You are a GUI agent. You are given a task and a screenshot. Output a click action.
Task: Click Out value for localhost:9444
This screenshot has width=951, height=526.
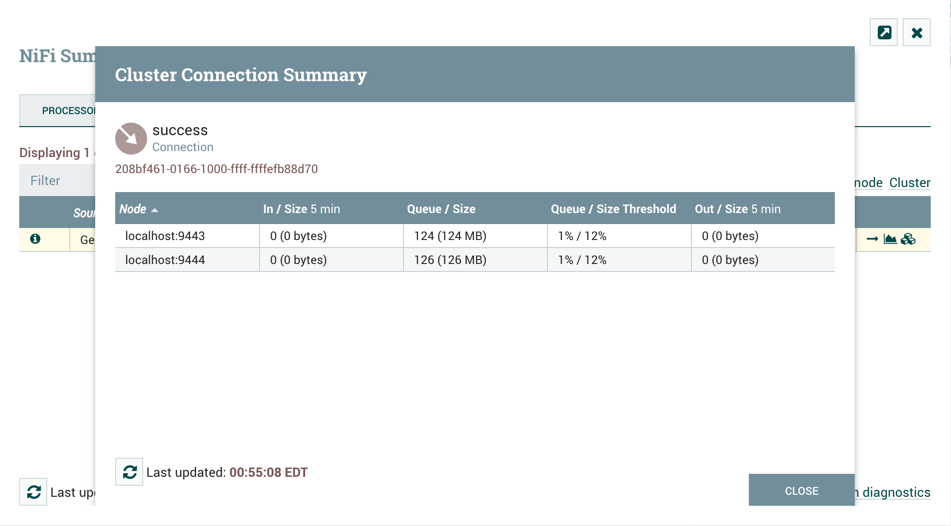tap(730, 260)
